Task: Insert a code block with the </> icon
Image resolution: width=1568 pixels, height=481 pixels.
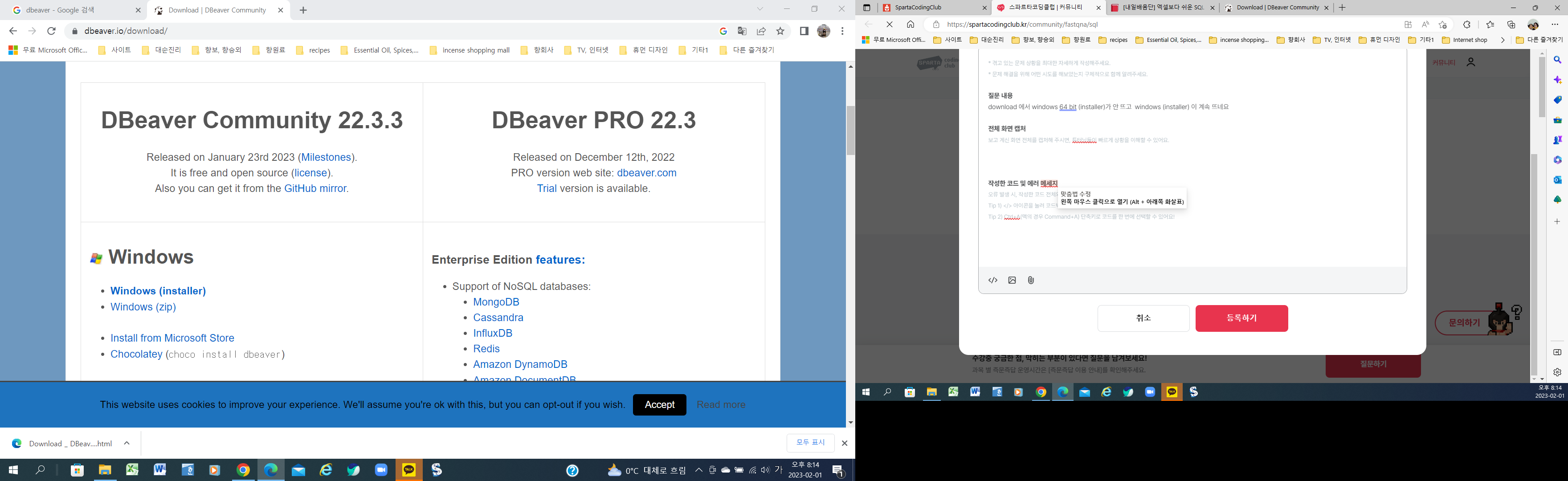Action: pyautogui.click(x=993, y=280)
